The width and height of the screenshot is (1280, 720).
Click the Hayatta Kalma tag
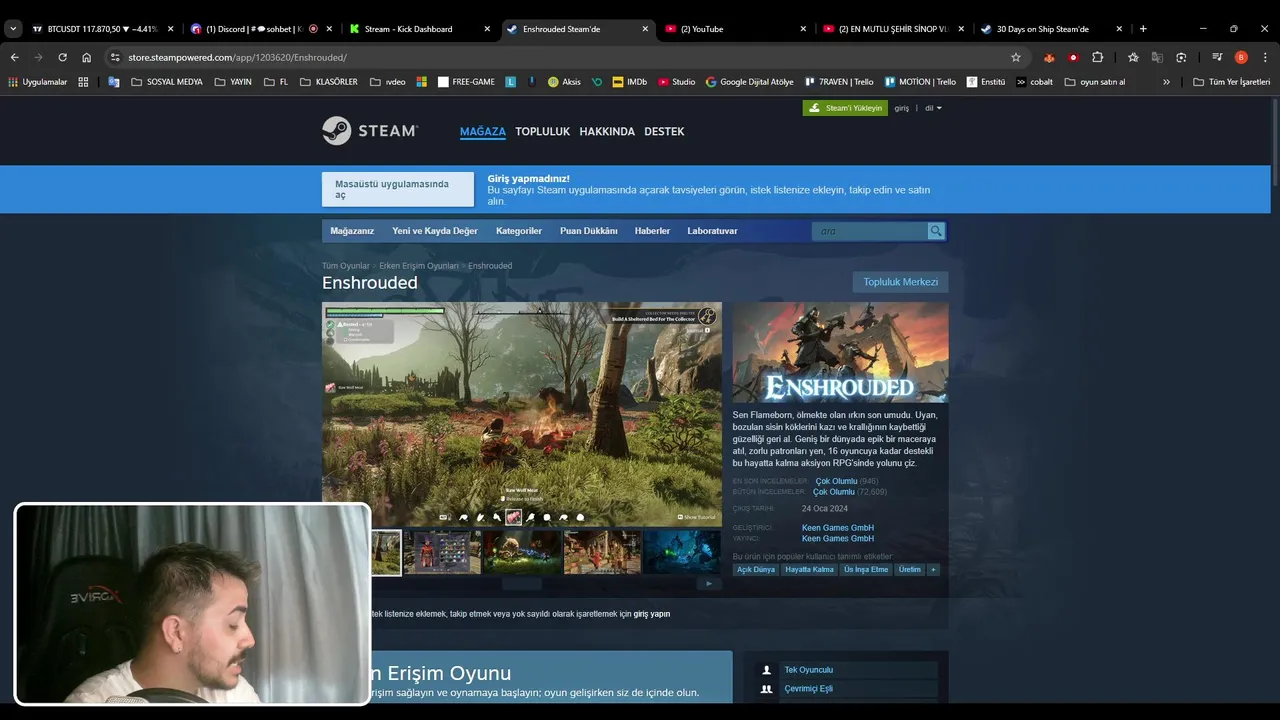coord(810,570)
